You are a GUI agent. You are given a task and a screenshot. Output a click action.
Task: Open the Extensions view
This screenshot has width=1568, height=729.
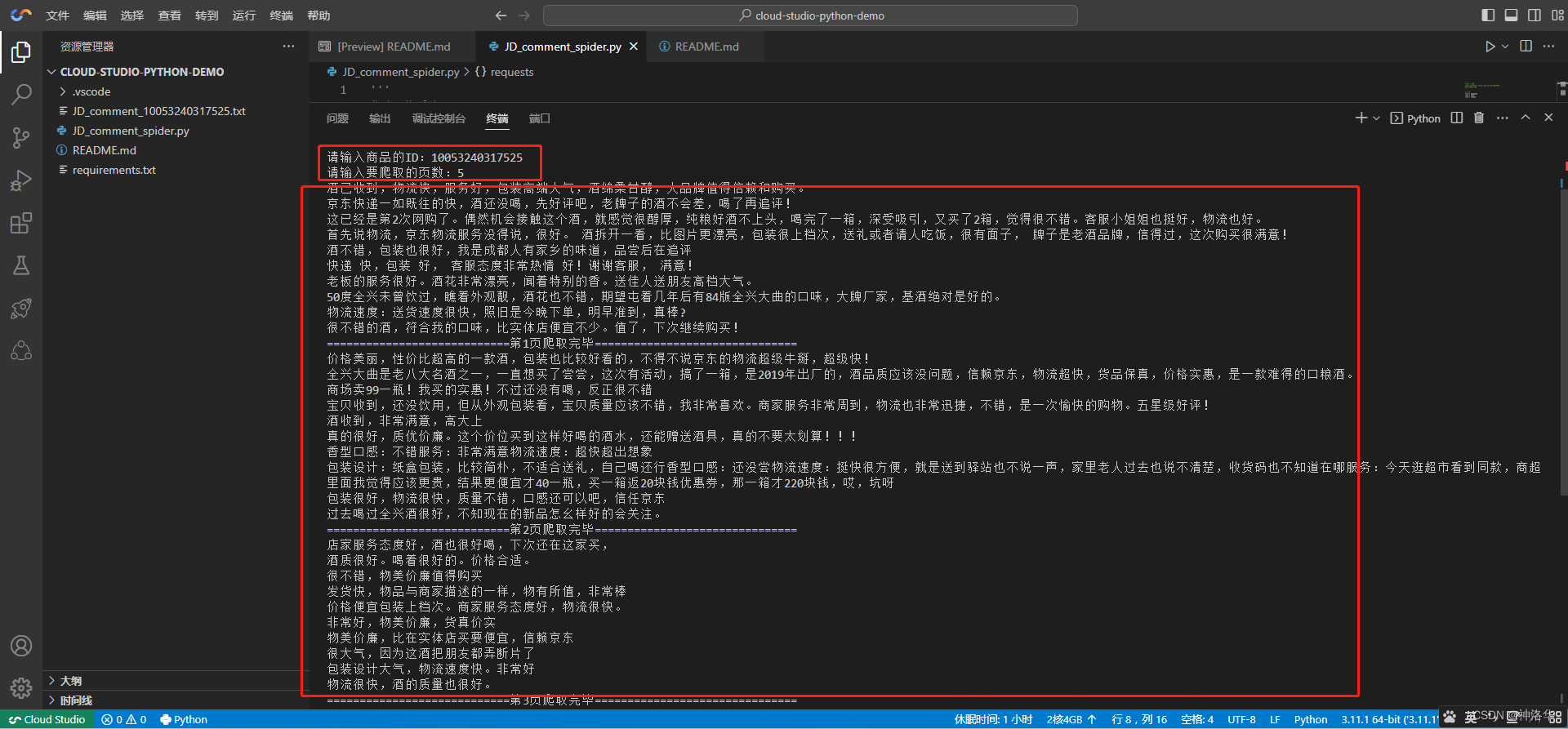coord(21,223)
